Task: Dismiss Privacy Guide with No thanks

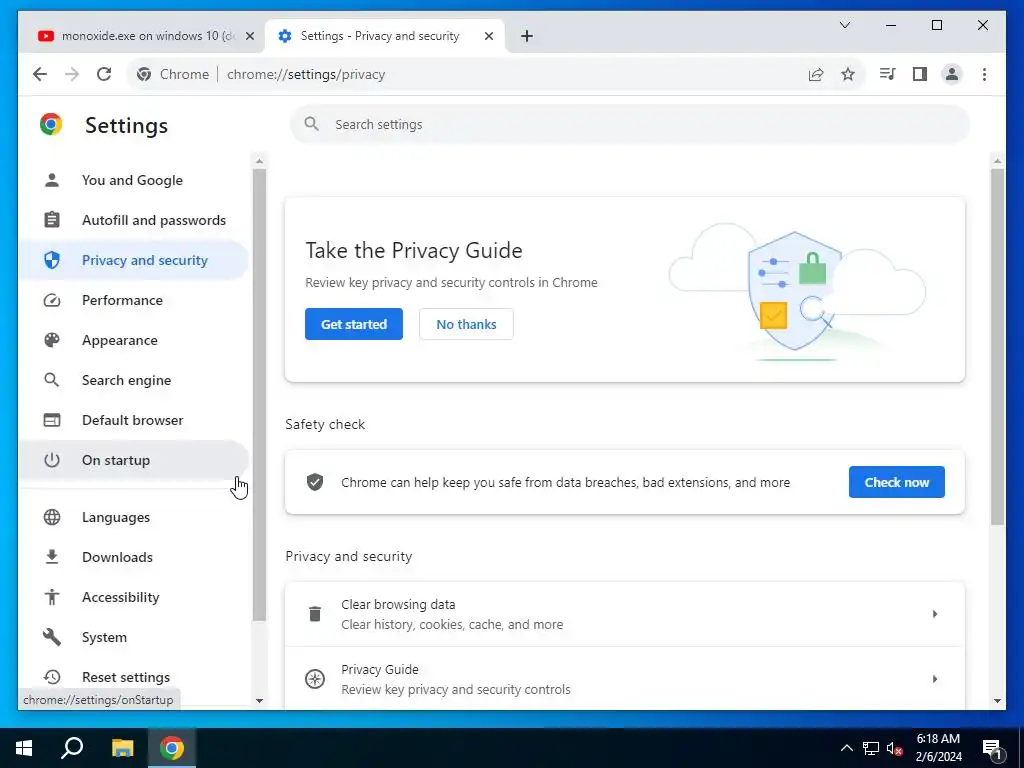Action: [x=466, y=324]
